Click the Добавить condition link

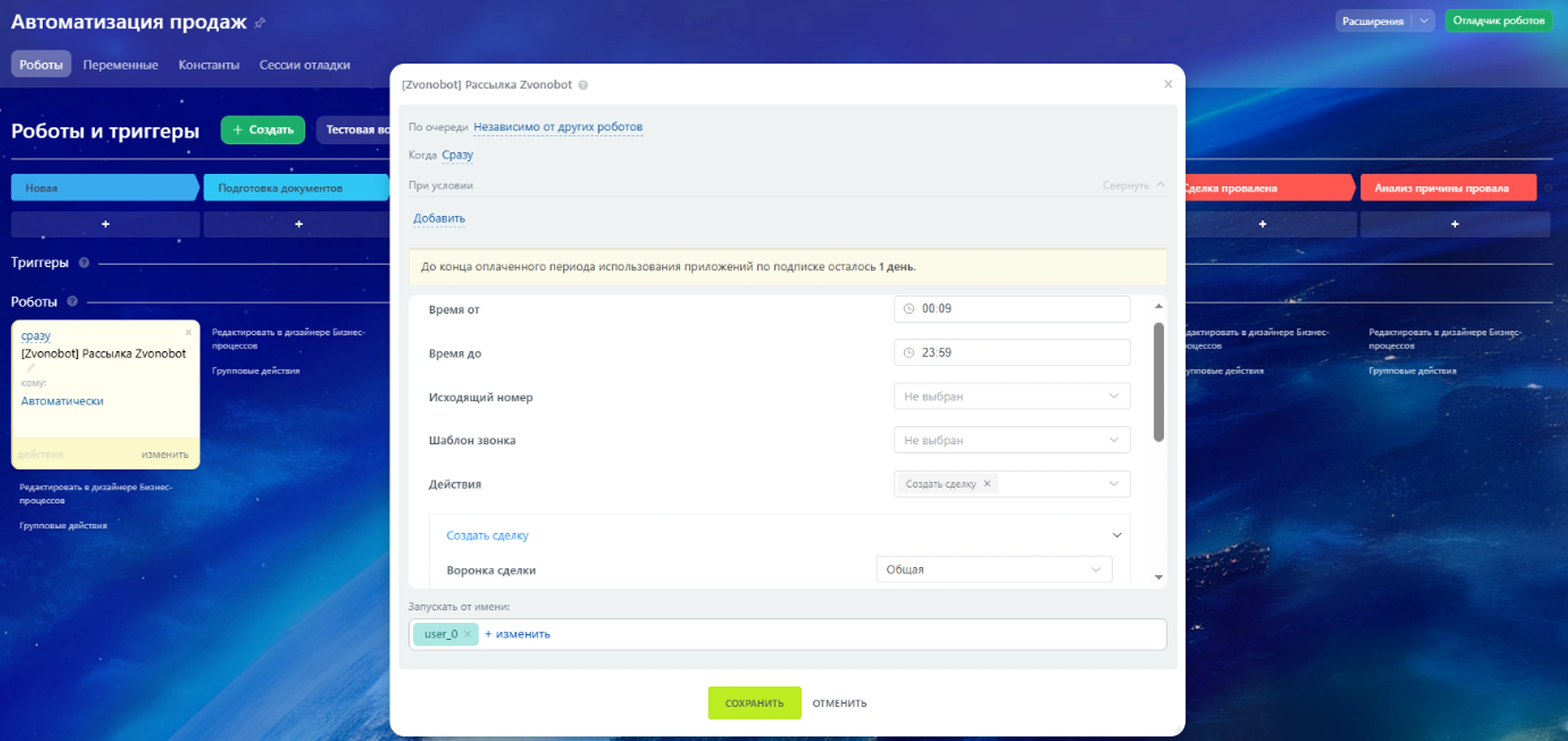439,218
